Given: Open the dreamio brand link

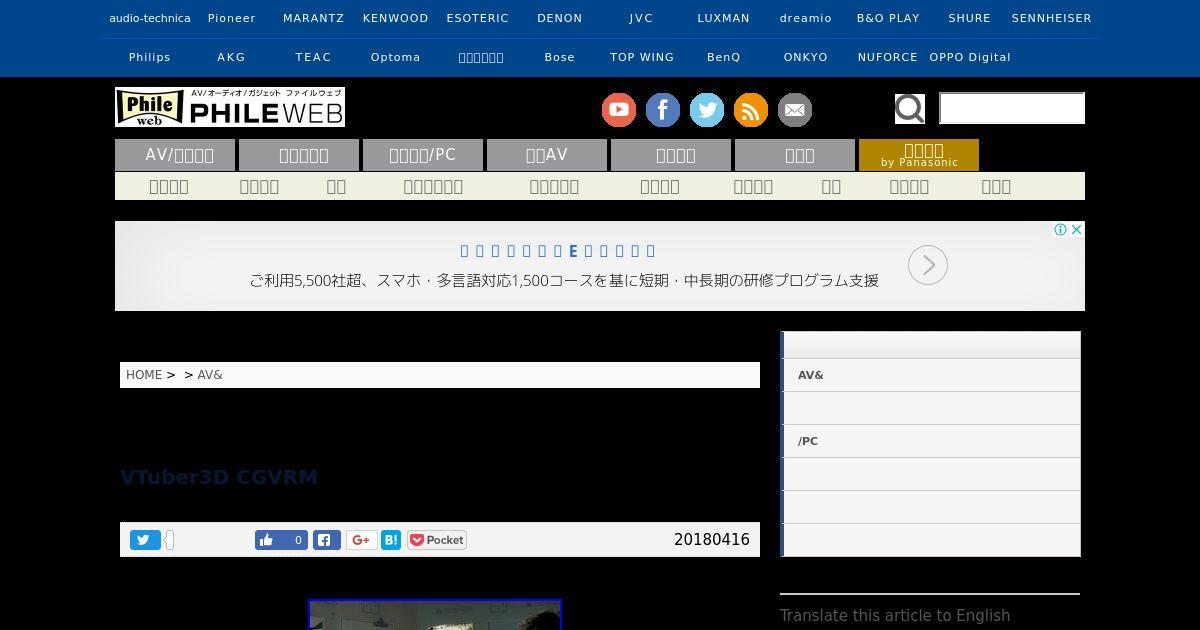Looking at the screenshot, I should click(806, 18).
